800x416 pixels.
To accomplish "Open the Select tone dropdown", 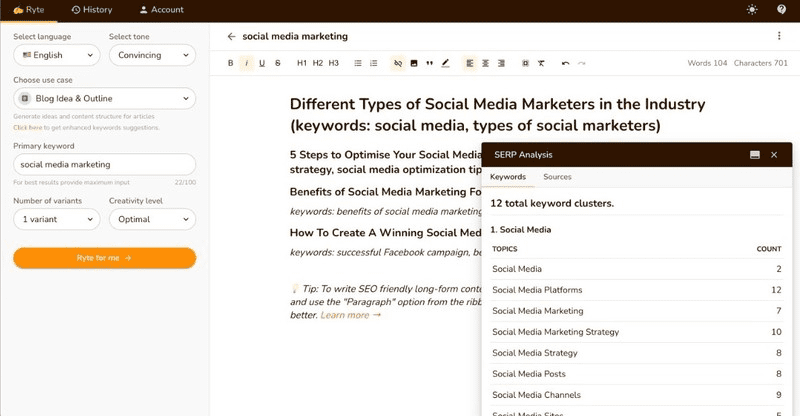I will tap(152, 55).
